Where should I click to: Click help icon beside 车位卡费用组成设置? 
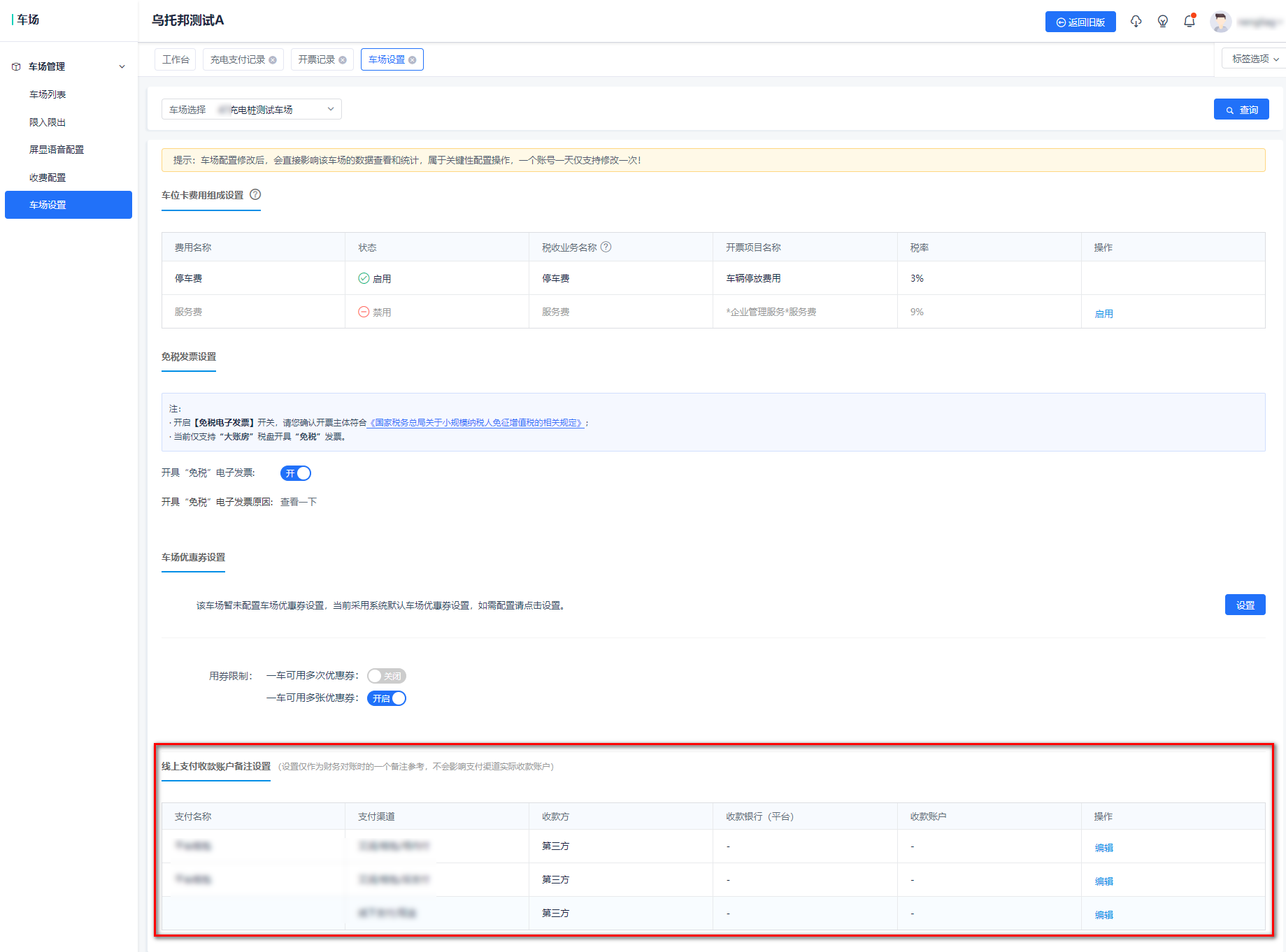click(x=255, y=194)
